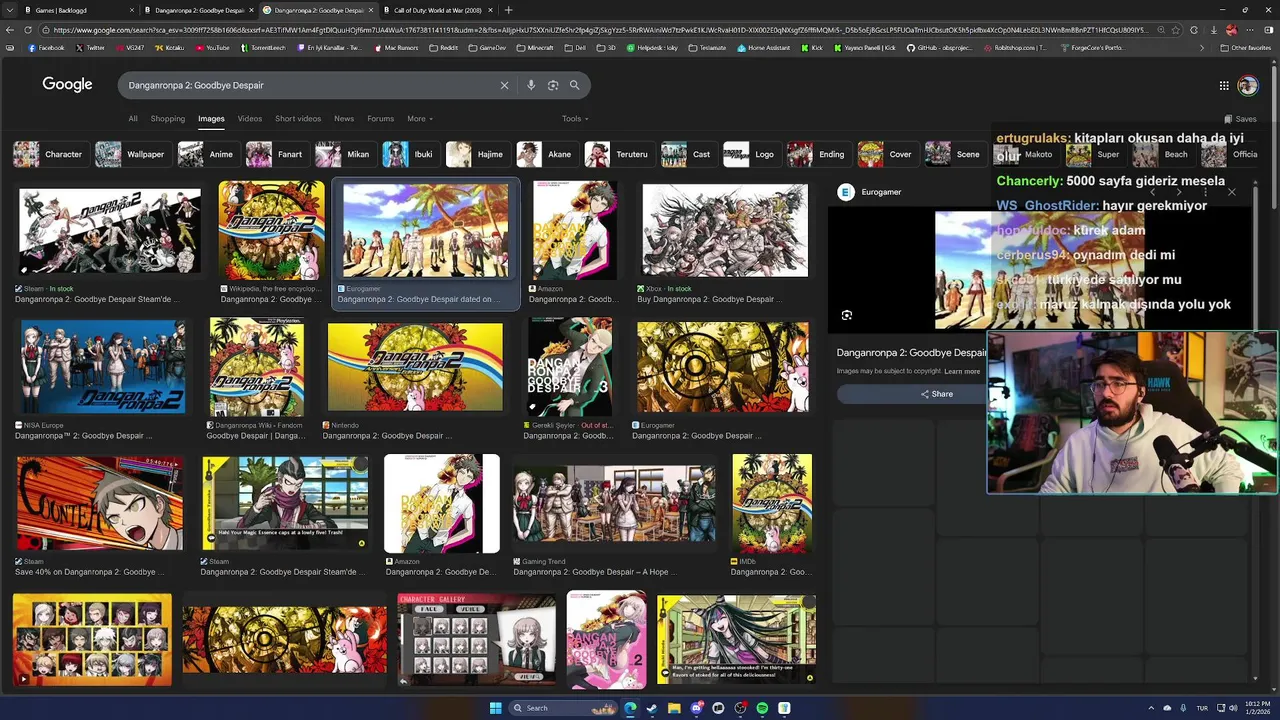Filter images by Teruteru chip

coord(618,154)
